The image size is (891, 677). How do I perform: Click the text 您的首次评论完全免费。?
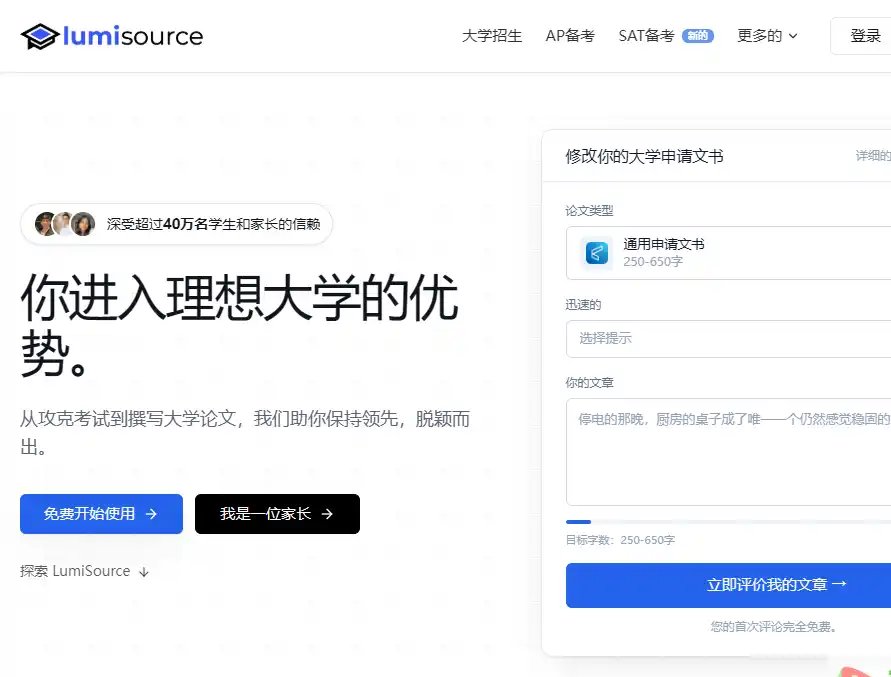tap(773, 627)
